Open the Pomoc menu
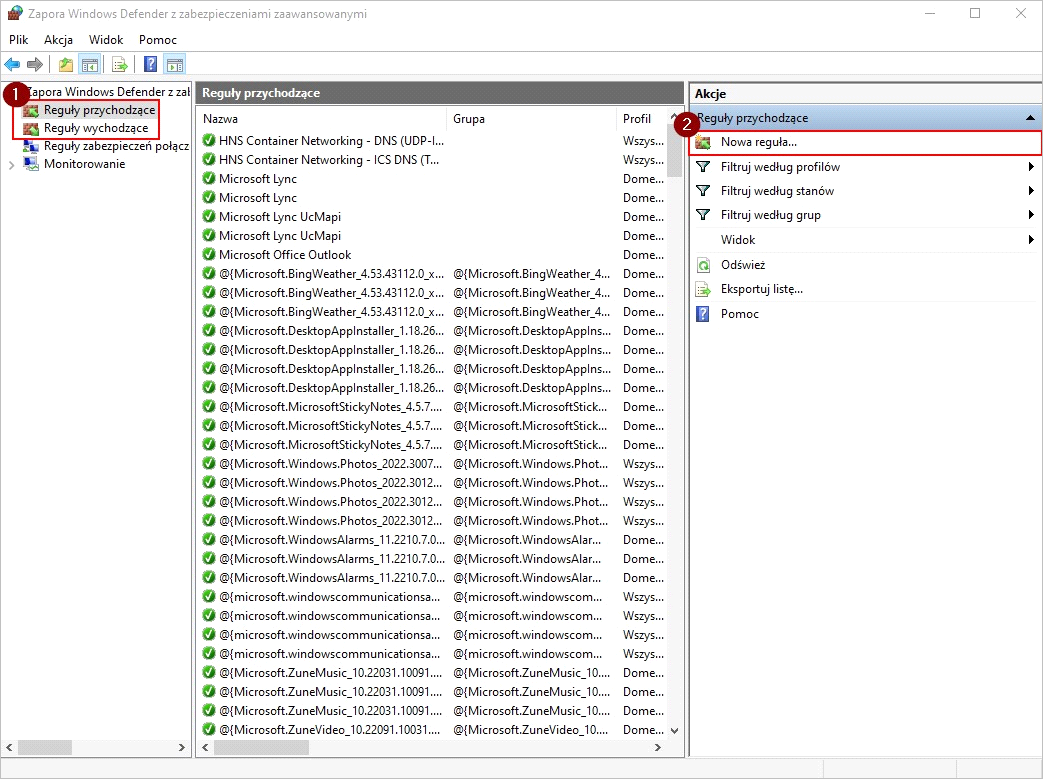Image resolution: width=1043 pixels, height=779 pixels. [158, 40]
